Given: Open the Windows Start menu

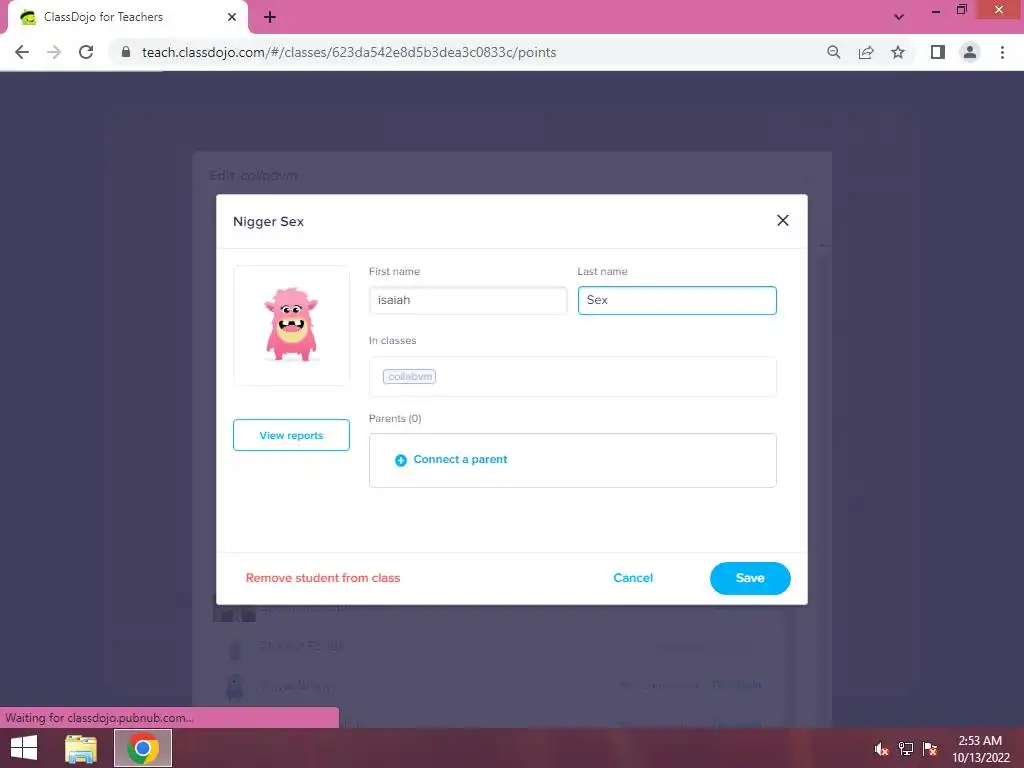Looking at the screenshot, I should (24, 748).
